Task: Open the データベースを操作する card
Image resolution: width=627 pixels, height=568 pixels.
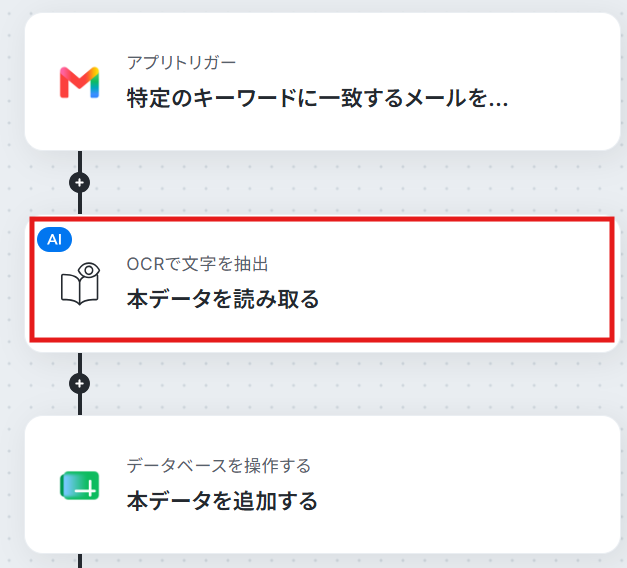Action: point(322,484)
